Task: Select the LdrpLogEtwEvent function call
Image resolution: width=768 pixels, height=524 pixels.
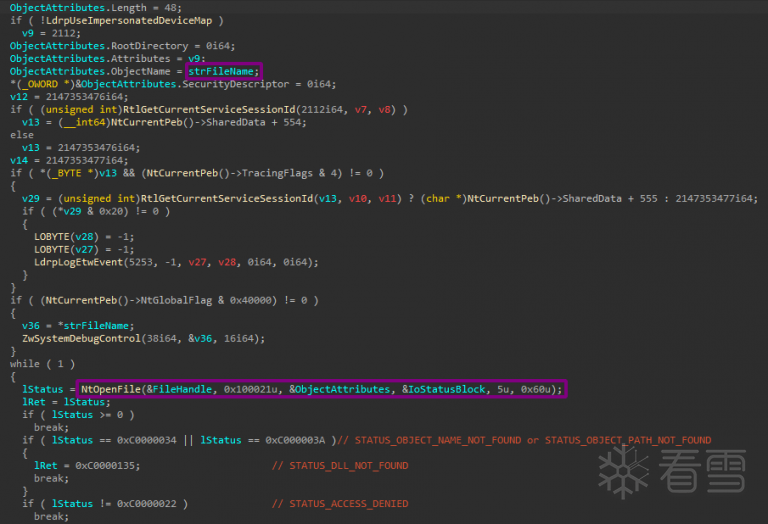Action: pos(176,262)
